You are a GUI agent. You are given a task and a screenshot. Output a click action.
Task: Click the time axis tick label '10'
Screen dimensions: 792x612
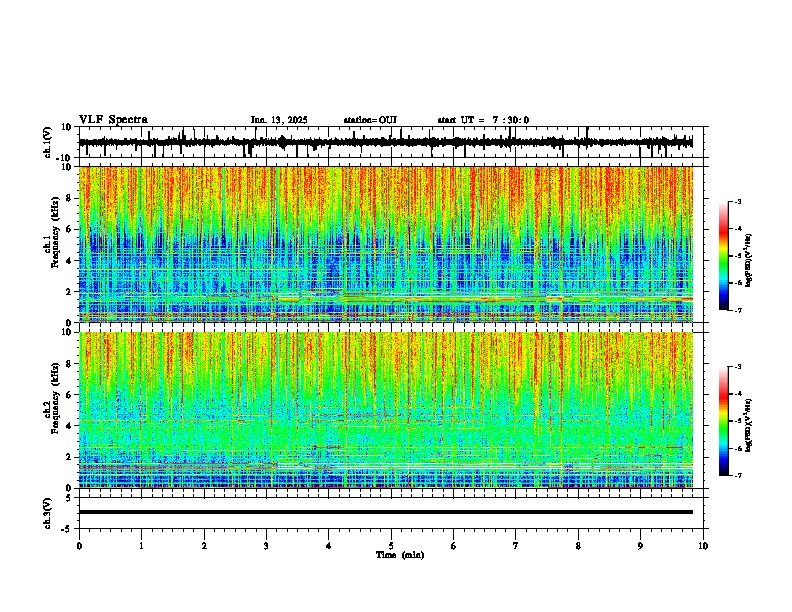[703, 546]
